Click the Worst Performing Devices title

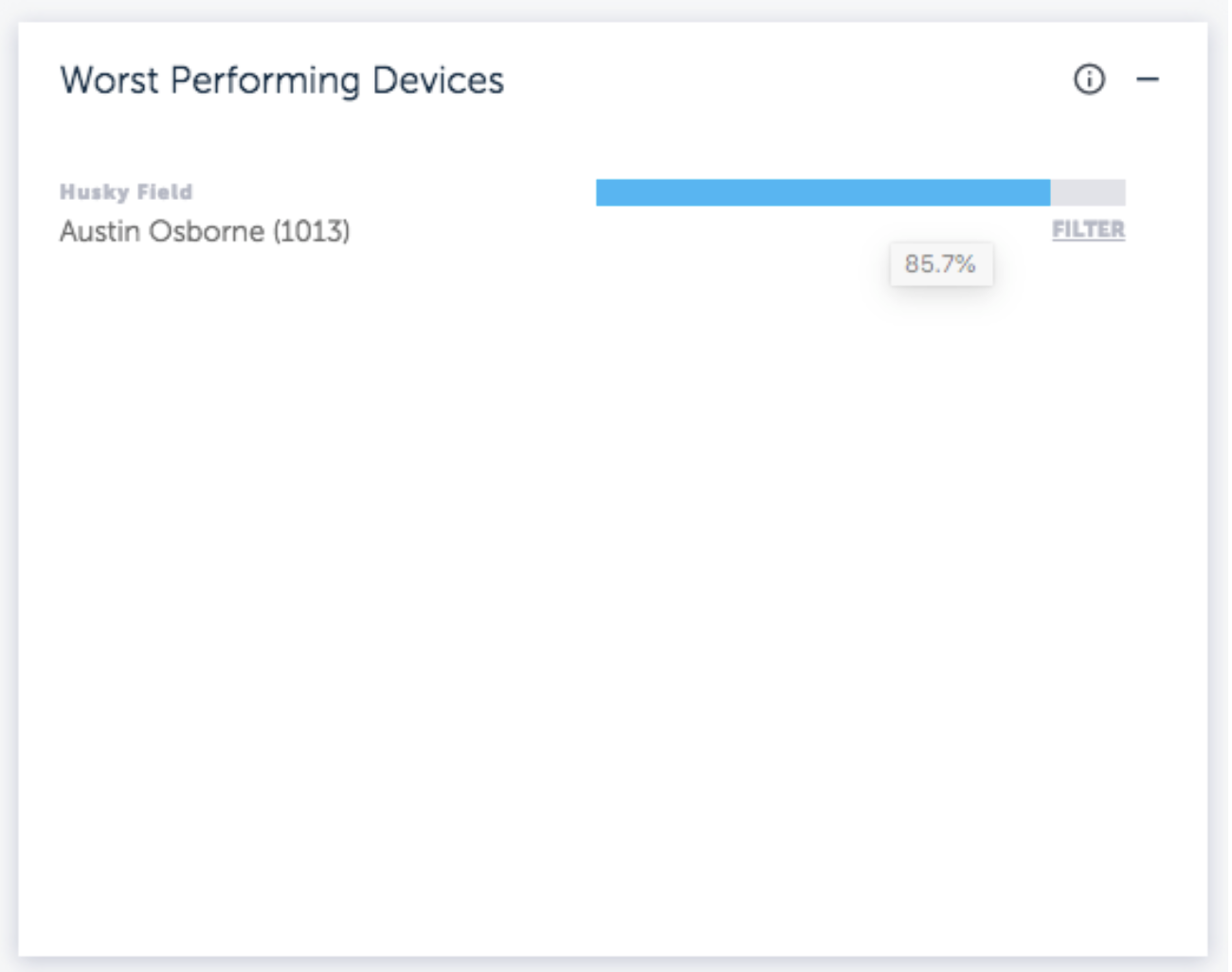(x=281, y=81)
